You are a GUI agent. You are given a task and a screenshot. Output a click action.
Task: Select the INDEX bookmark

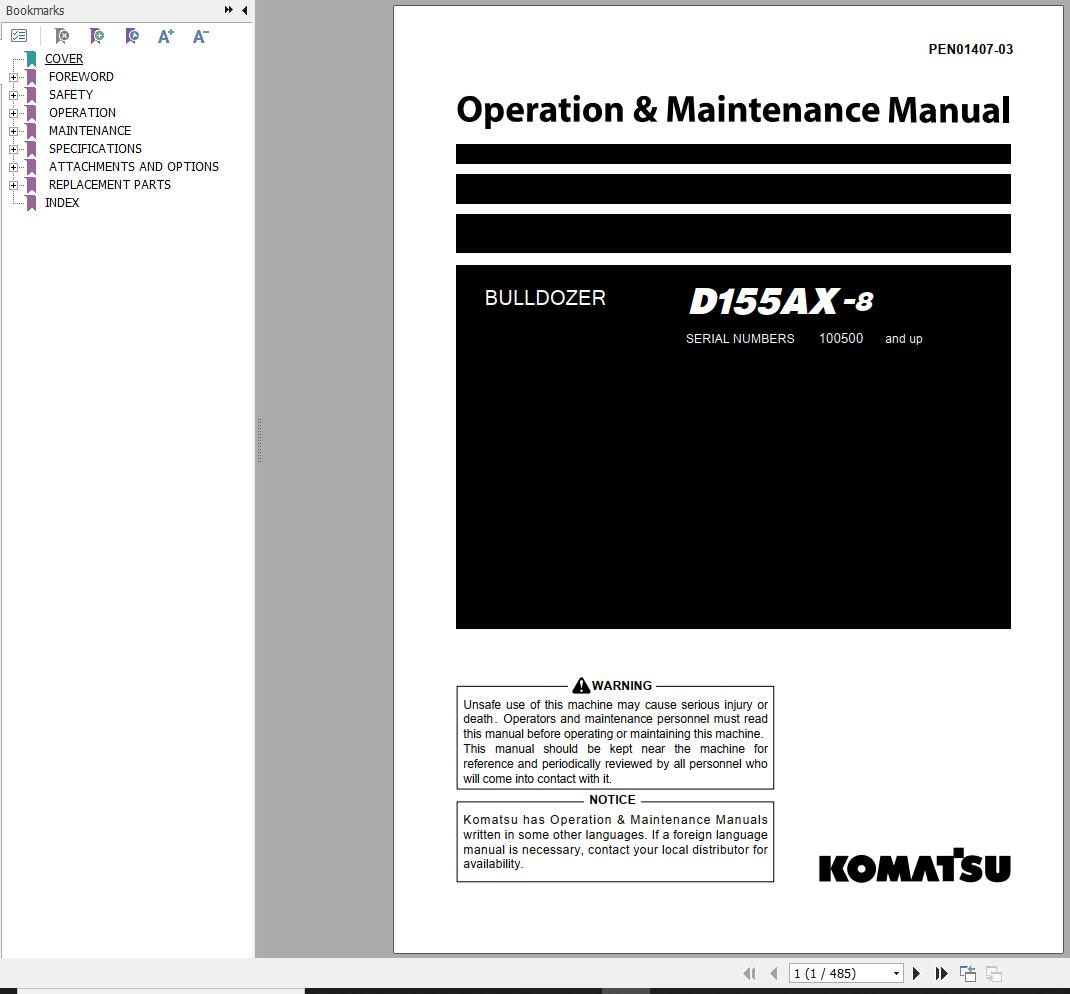[x=62, y=202]
